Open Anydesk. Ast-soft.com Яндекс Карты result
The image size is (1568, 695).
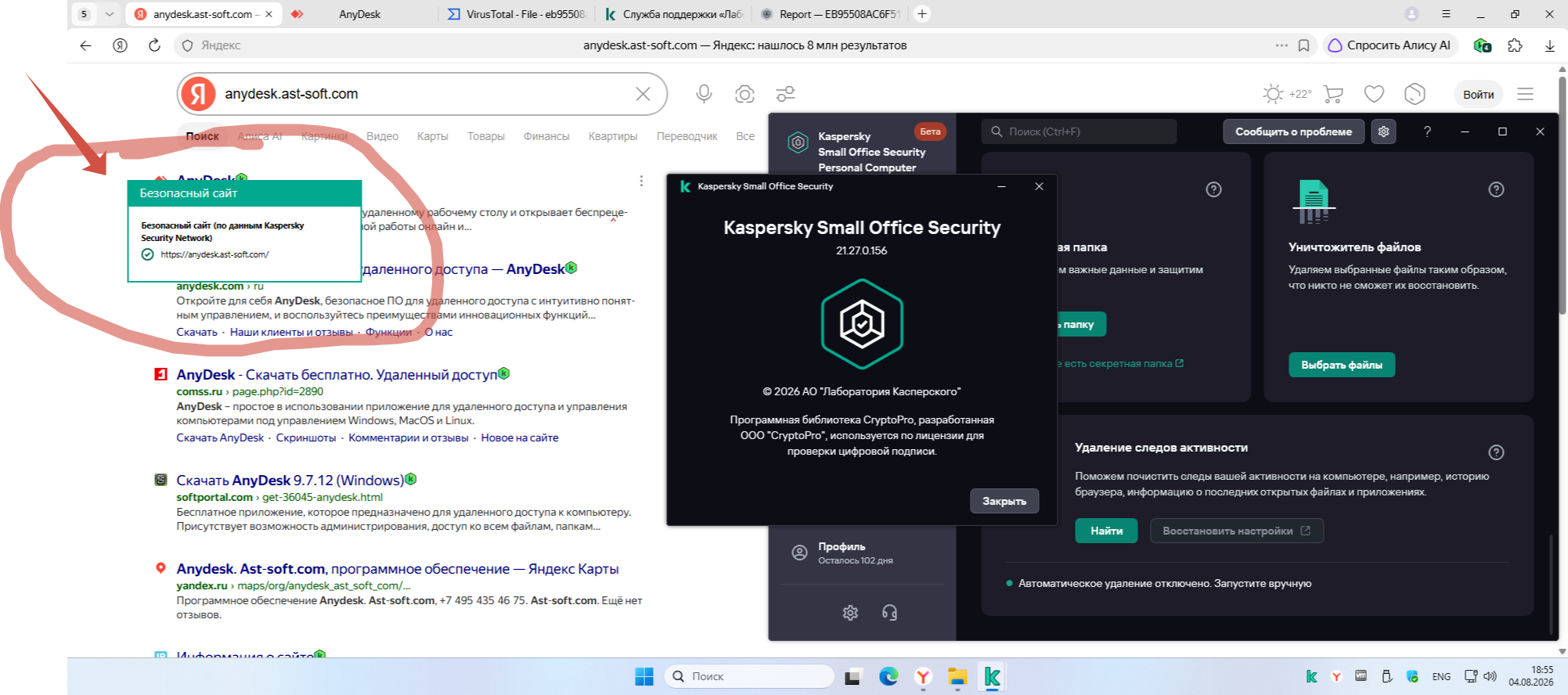tap(398, 569)
